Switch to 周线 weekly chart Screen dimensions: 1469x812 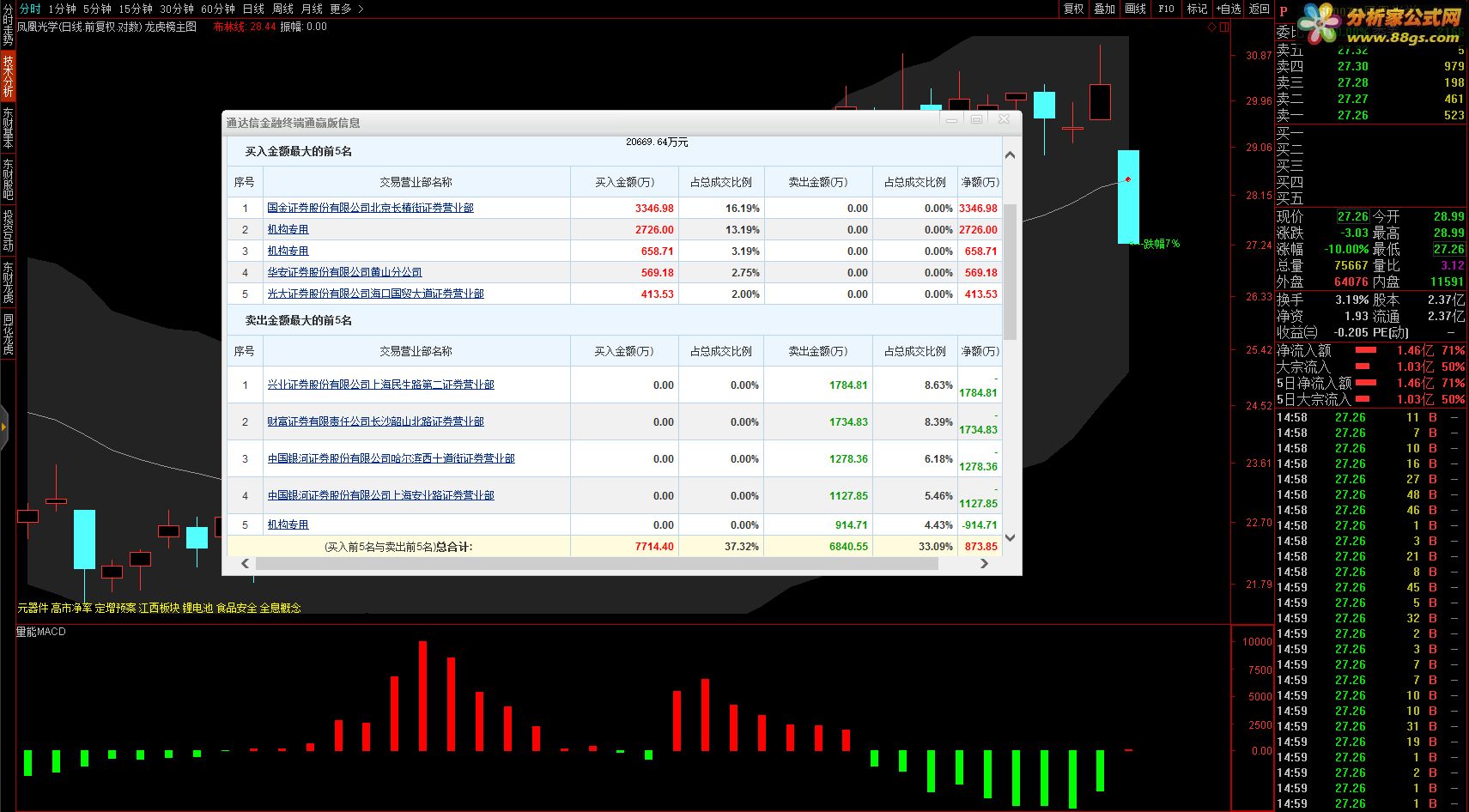point(282,9)
